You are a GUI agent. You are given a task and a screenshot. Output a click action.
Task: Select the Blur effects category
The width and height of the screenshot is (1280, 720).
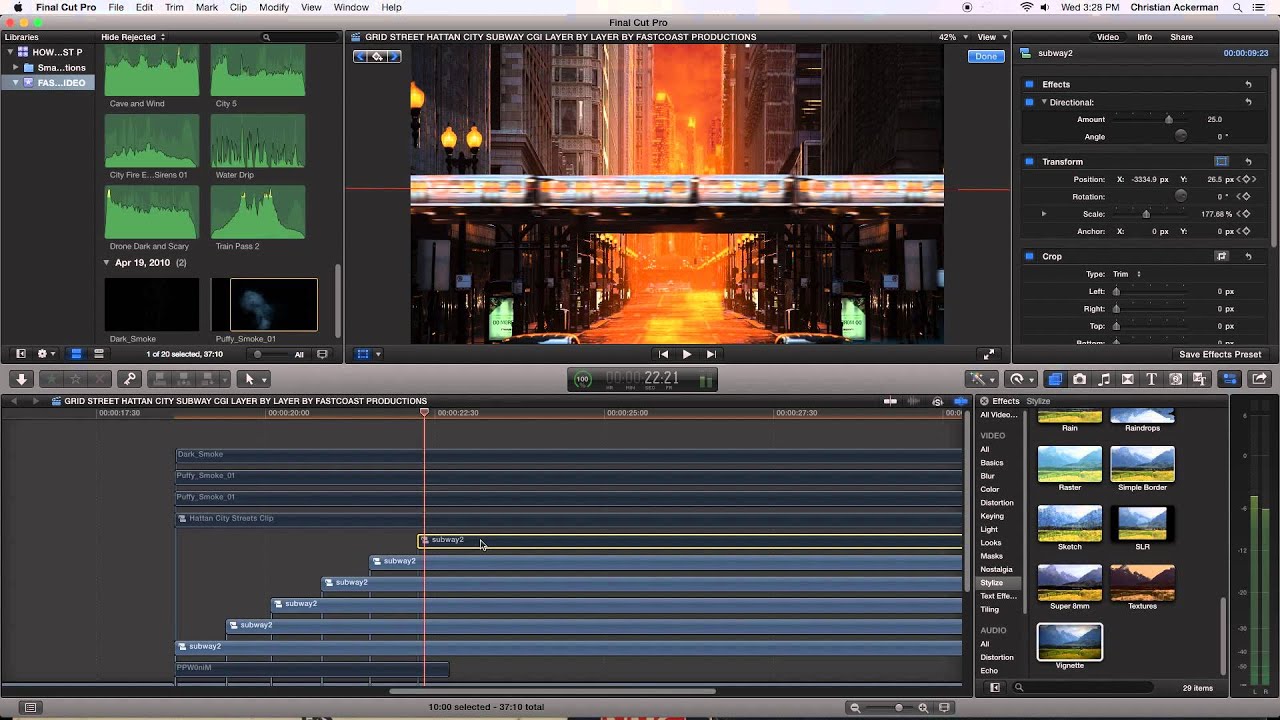point(987,476)
